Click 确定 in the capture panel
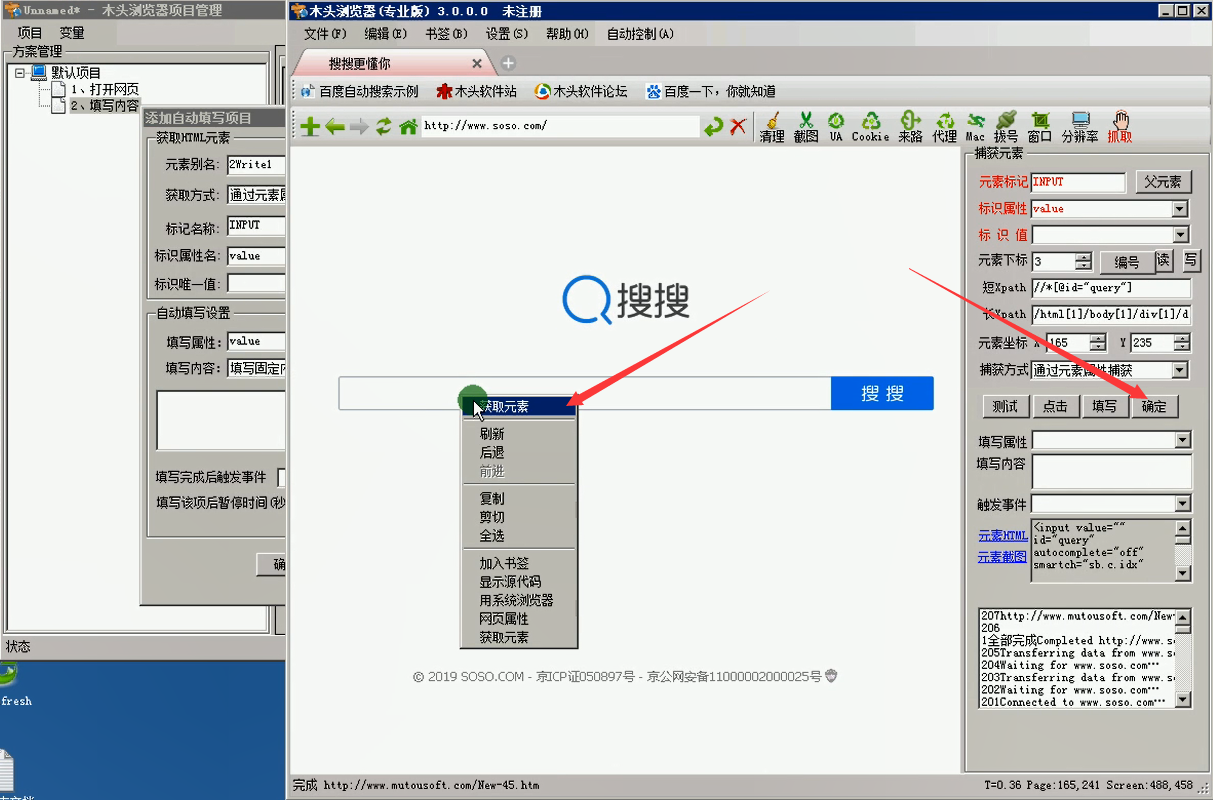The height and width of the screenshot is (800, 1213). [1154, 407]
